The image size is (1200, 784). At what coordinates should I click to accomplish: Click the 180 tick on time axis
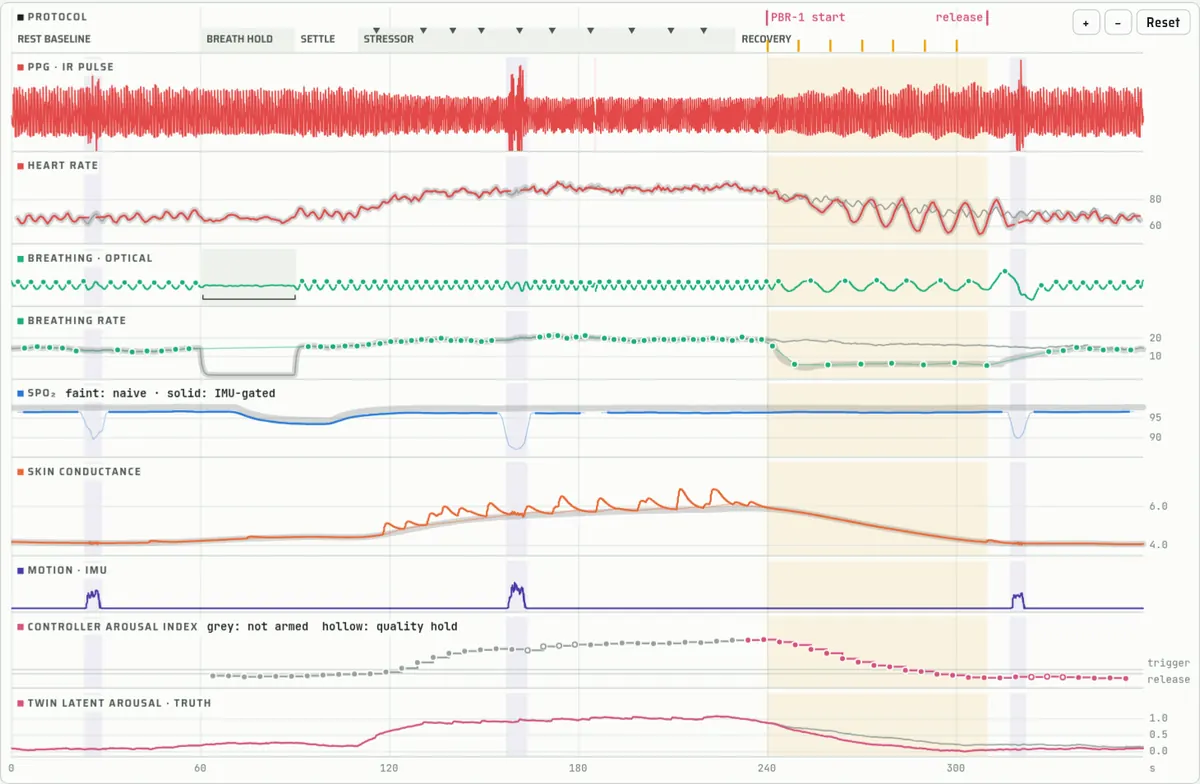click(578, 767)
